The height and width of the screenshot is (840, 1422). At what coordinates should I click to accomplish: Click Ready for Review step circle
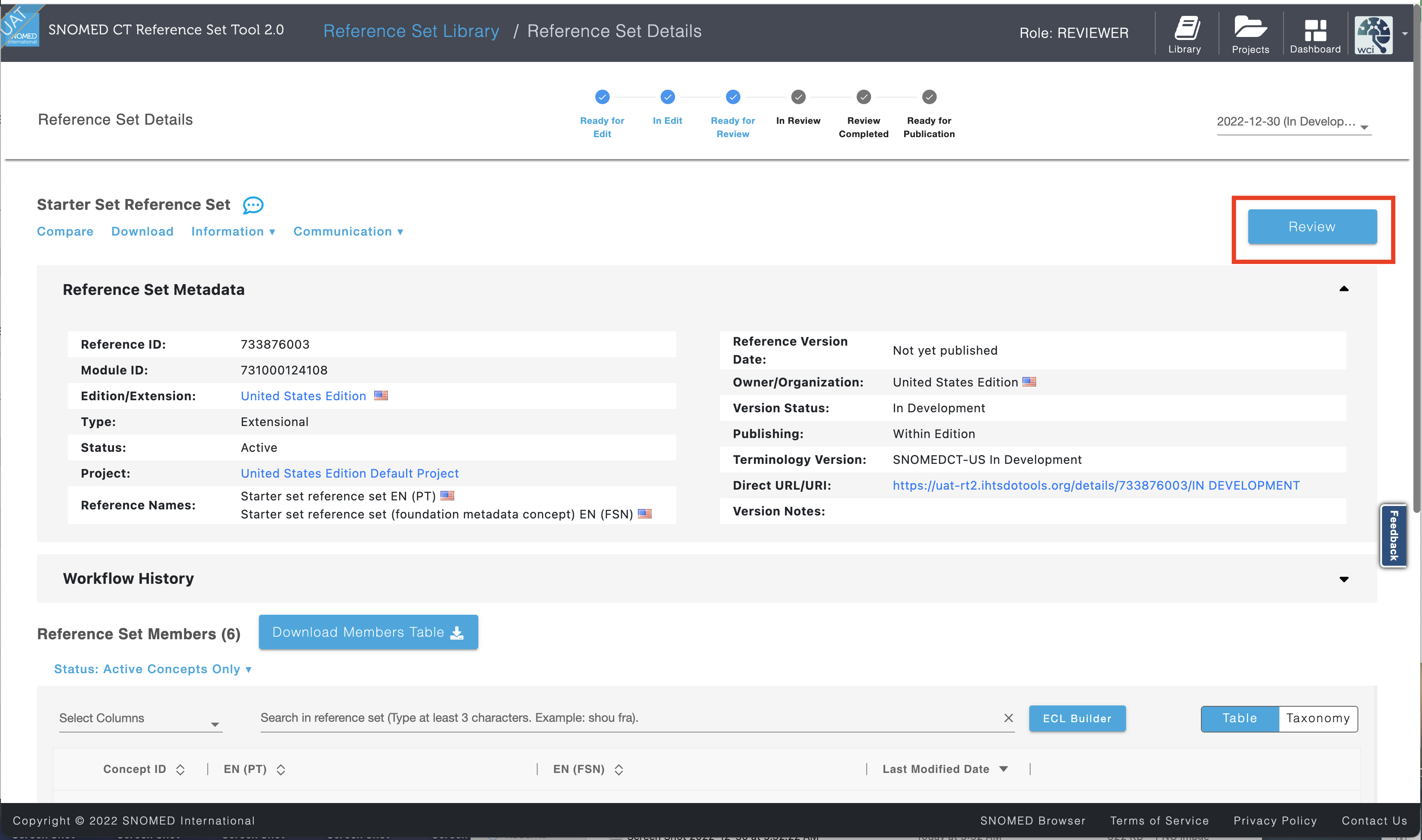(733, 97)
